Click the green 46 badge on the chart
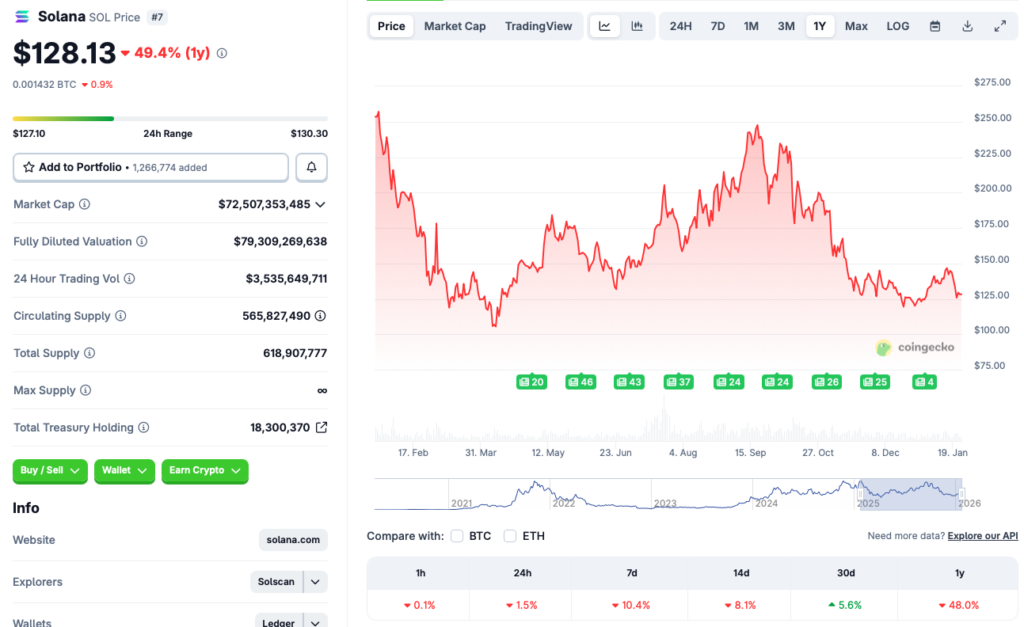The width and height of the screenshot is (1024, 627). (580, 381)
